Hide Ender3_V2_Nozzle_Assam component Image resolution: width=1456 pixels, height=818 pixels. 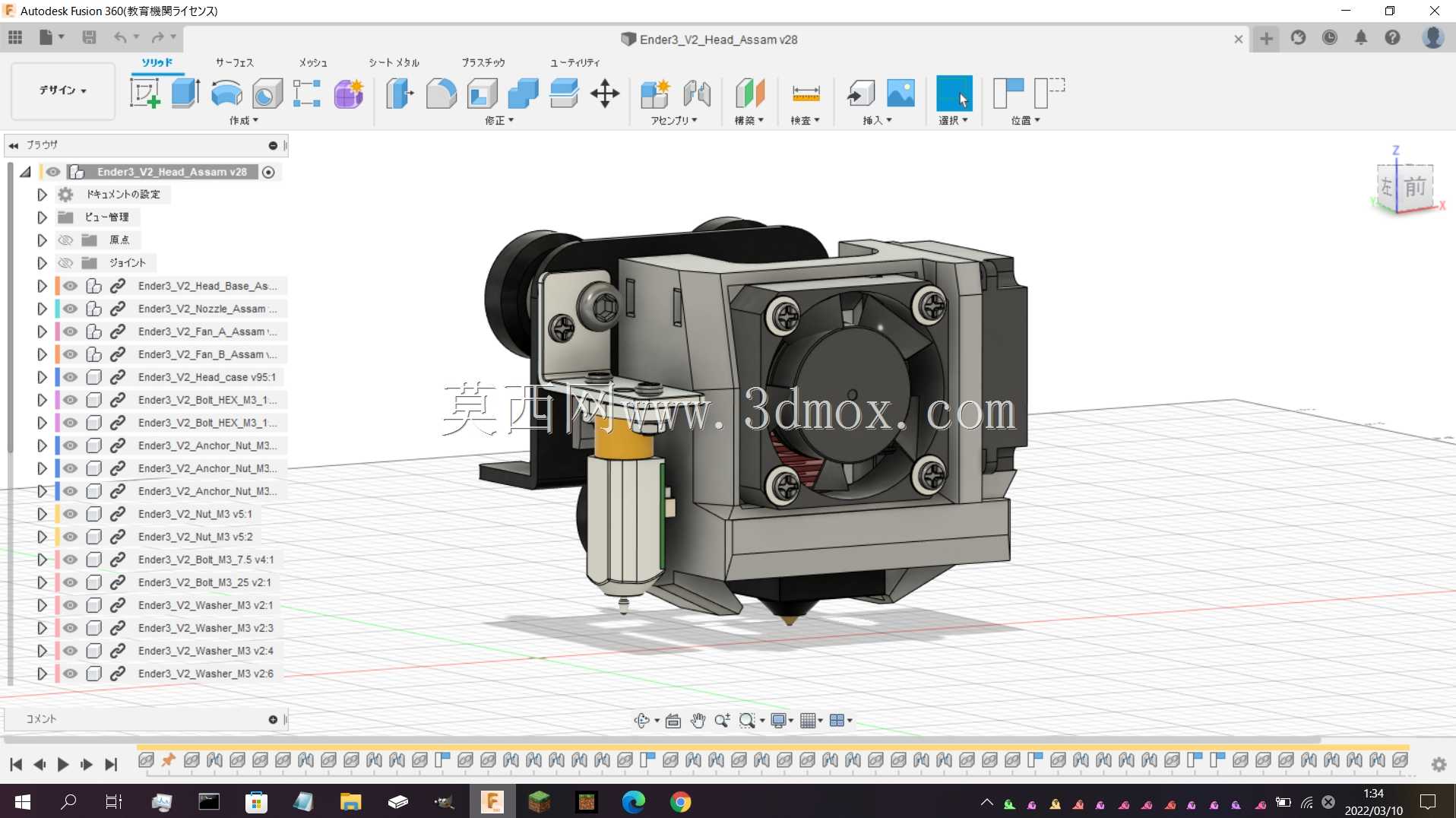coord(70,309)
